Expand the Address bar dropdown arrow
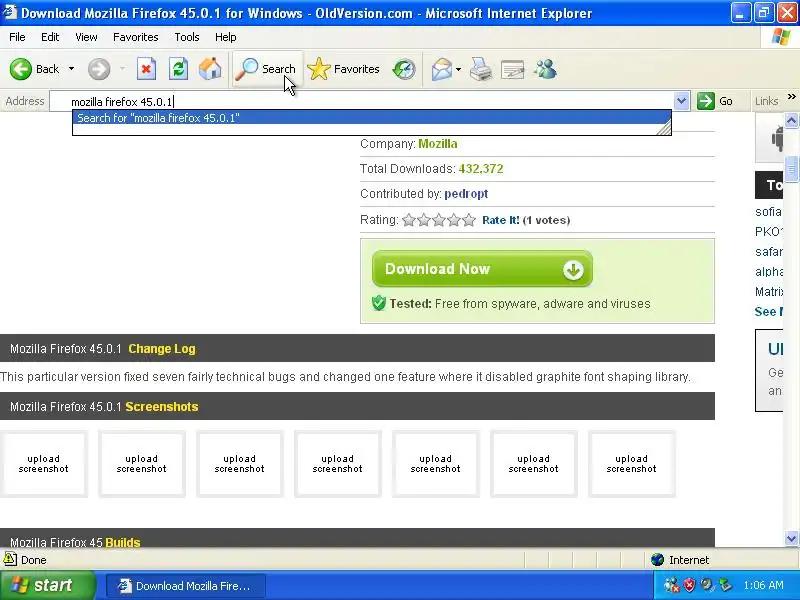 pyautogui.click(x=682, y=101)
